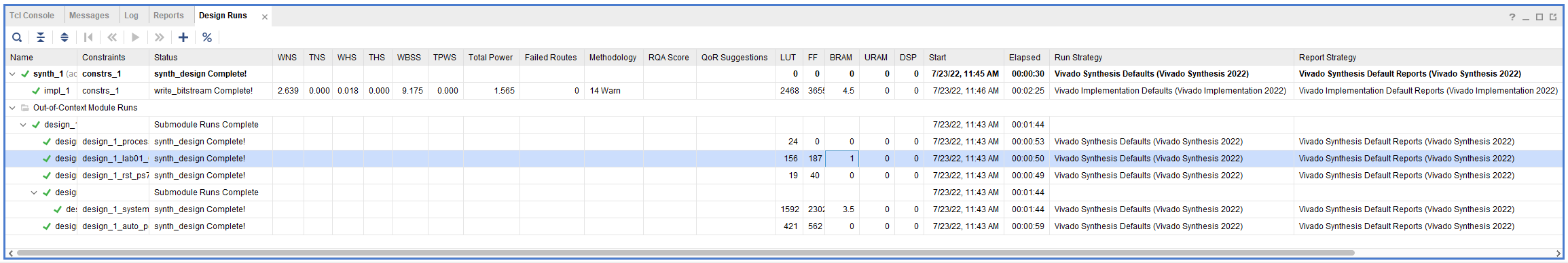Toggle percentage display icon
This screenshot has width=1568, height=263.
(207, 37)
